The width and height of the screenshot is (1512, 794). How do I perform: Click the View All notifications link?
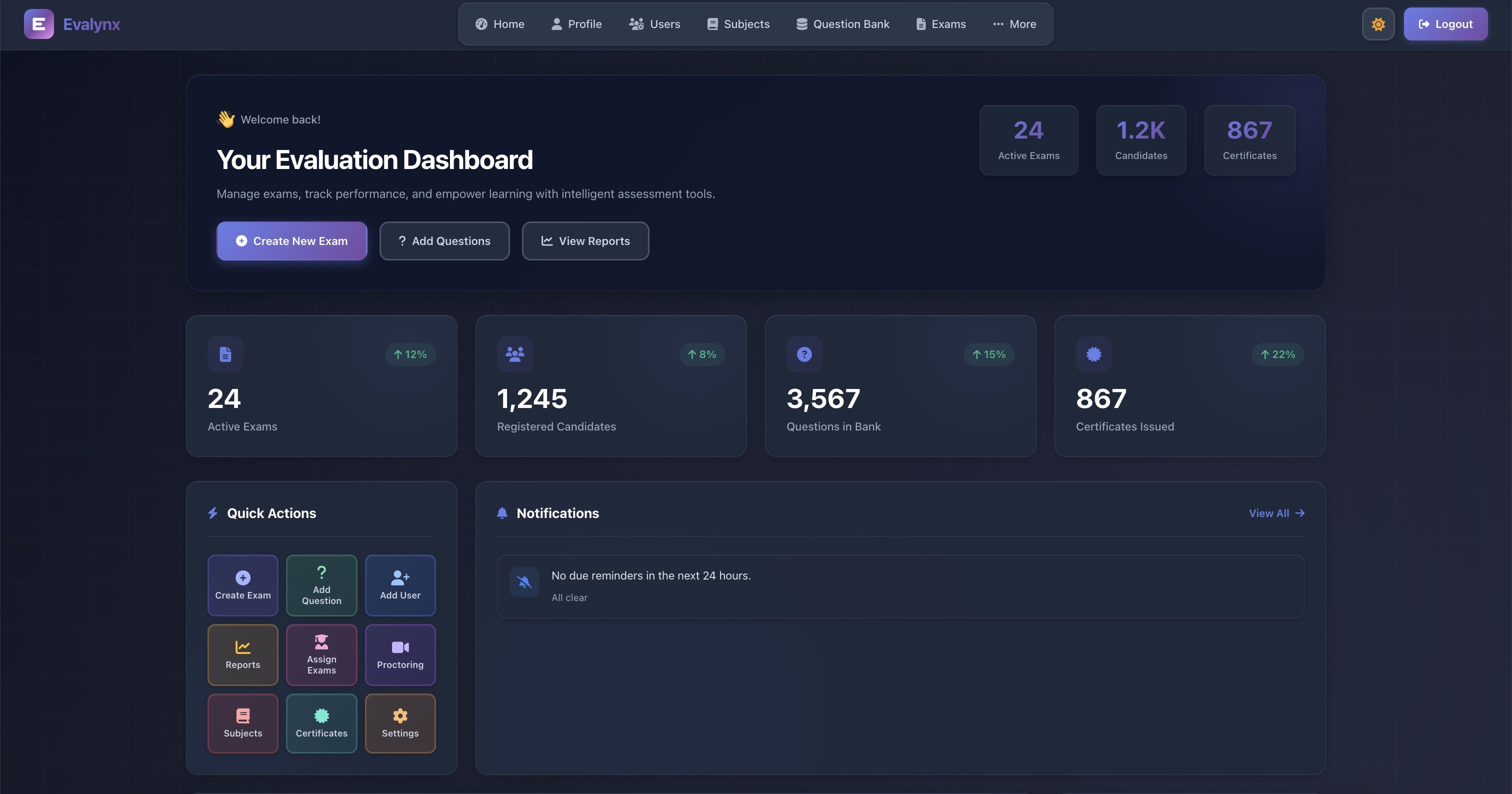click(x=1276, y=513)
